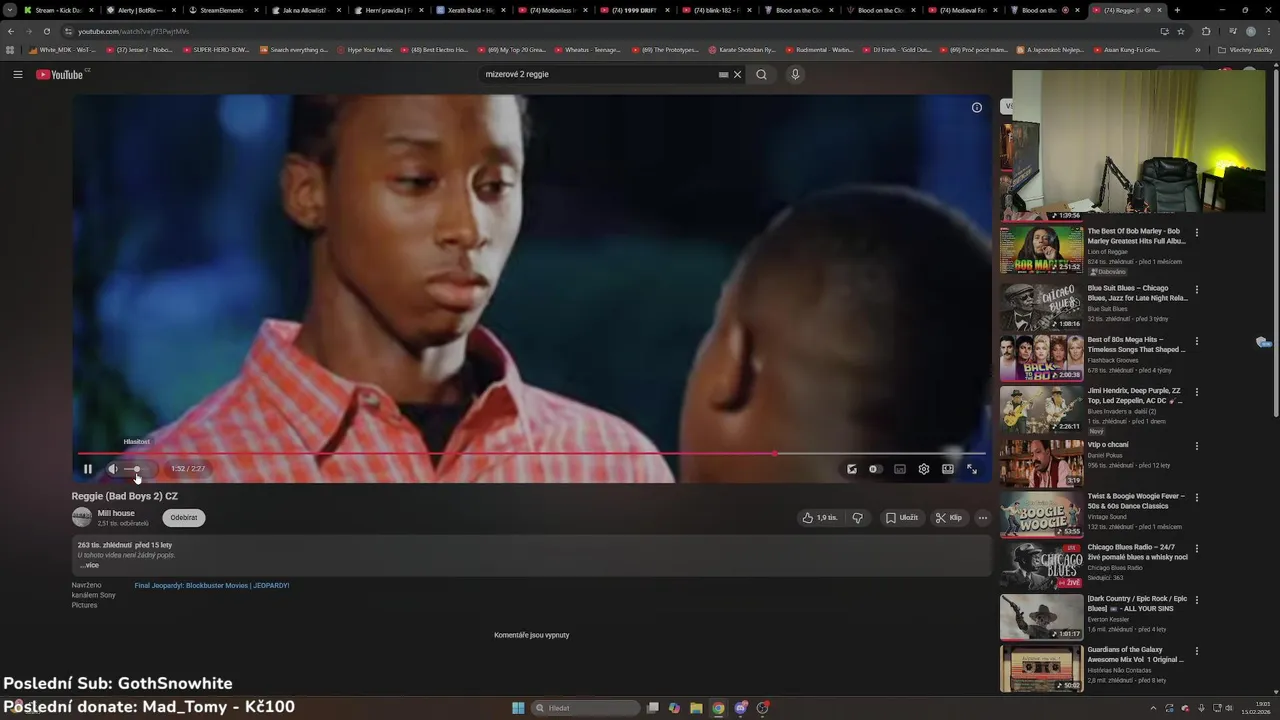The image size is (1280, 720).
Task: Switch to the 'Jak na Allowlist' tab
Action: [305, 10]
